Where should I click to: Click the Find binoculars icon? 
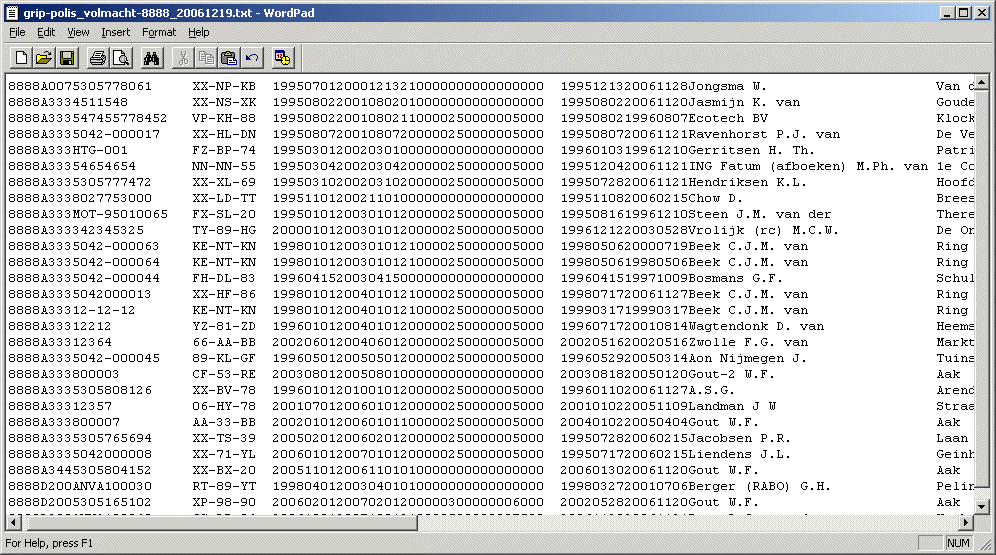pos(152,58)
